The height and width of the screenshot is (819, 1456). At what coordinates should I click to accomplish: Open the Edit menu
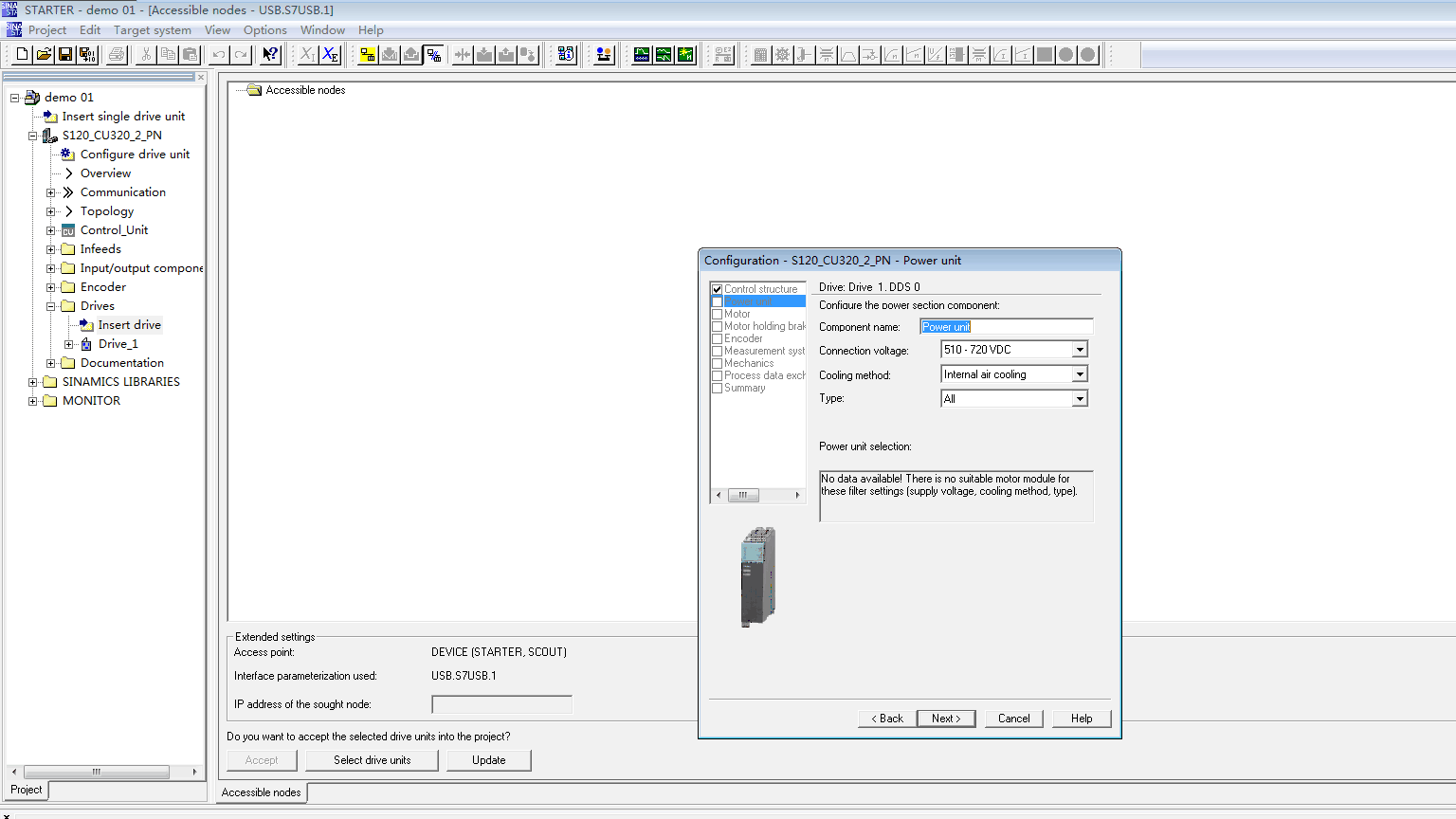click(90, 30)
